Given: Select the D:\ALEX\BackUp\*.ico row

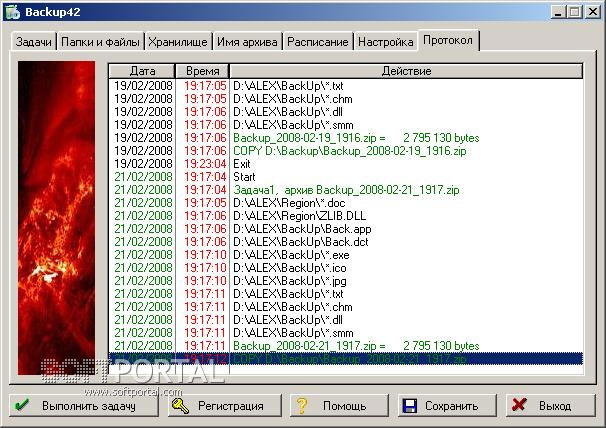Looking at the screenshot, I should [346, 268].
